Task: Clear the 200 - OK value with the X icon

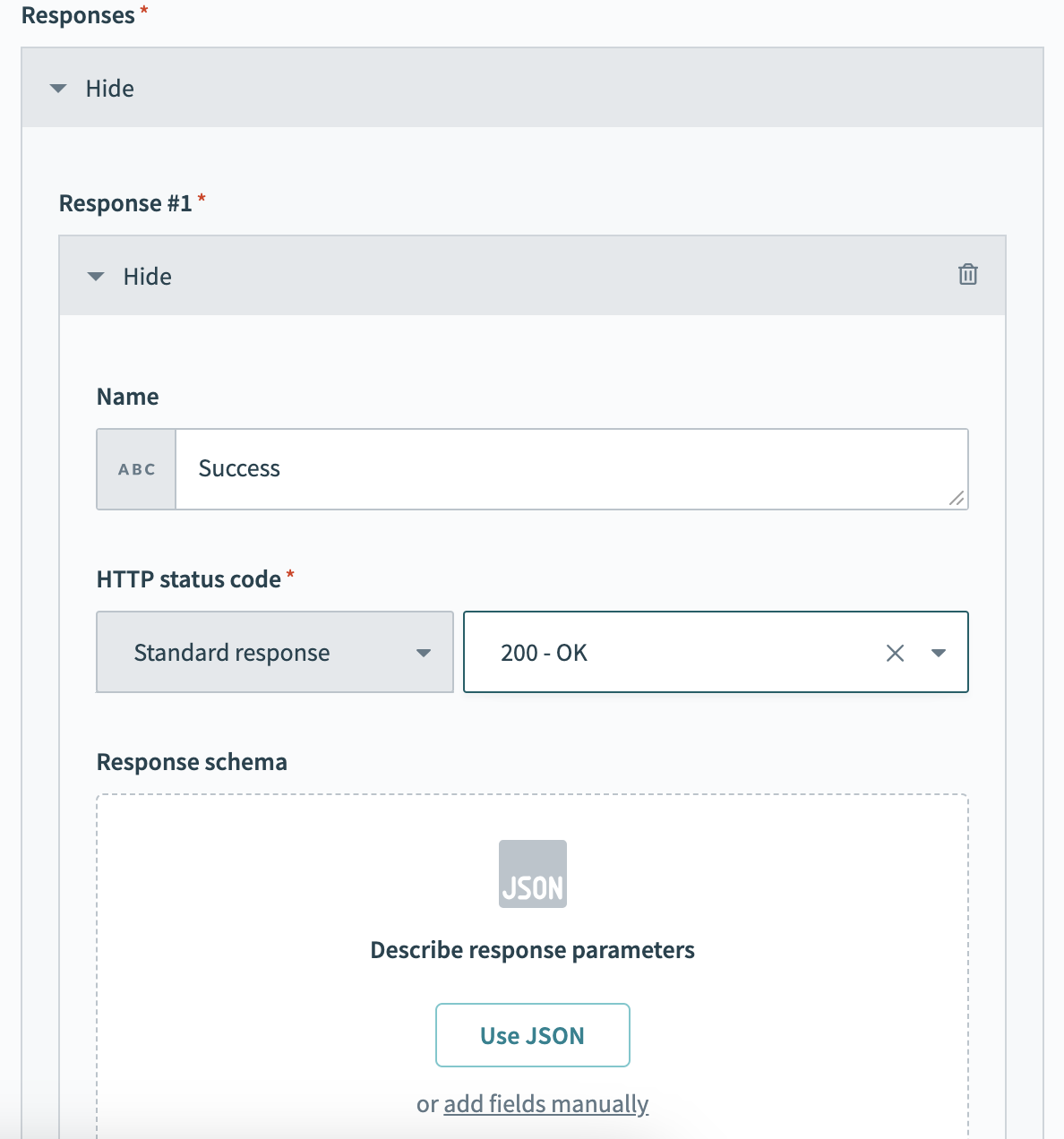Action: pos(894,653)
